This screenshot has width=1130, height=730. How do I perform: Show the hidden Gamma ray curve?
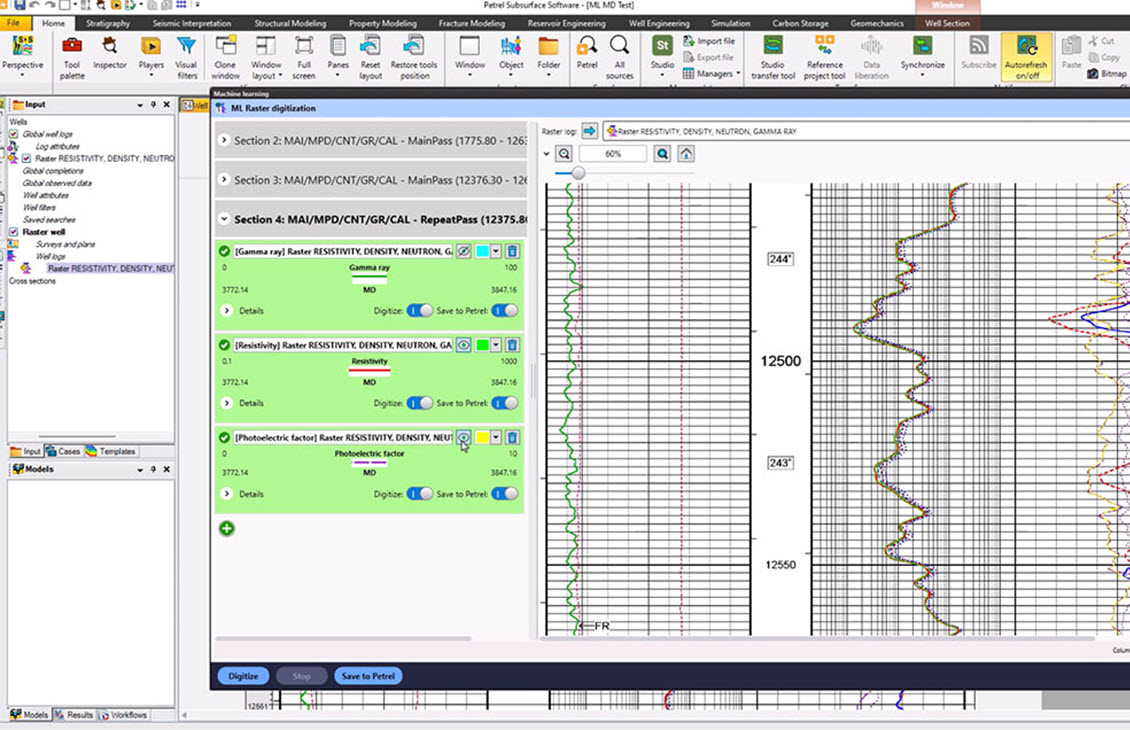click(x=464, y=252)
